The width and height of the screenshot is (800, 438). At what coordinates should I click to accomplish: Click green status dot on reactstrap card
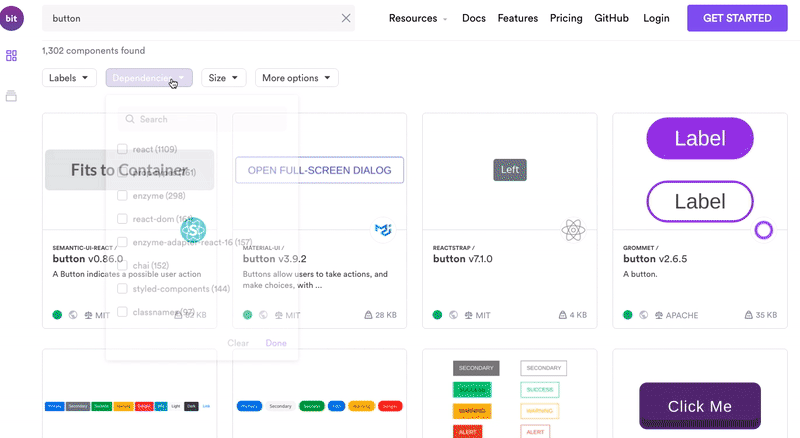pos(437,315)
